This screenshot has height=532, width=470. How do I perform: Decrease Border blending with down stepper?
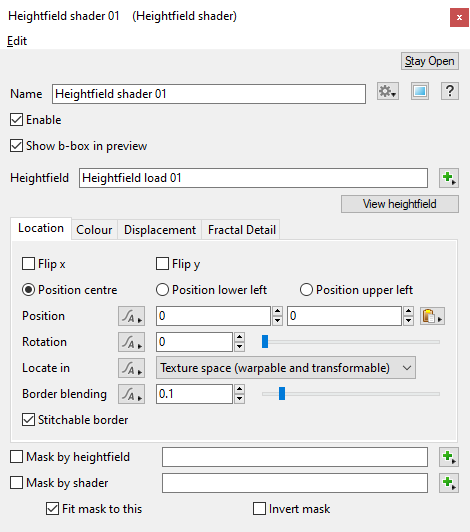click(x=240, y=399)
